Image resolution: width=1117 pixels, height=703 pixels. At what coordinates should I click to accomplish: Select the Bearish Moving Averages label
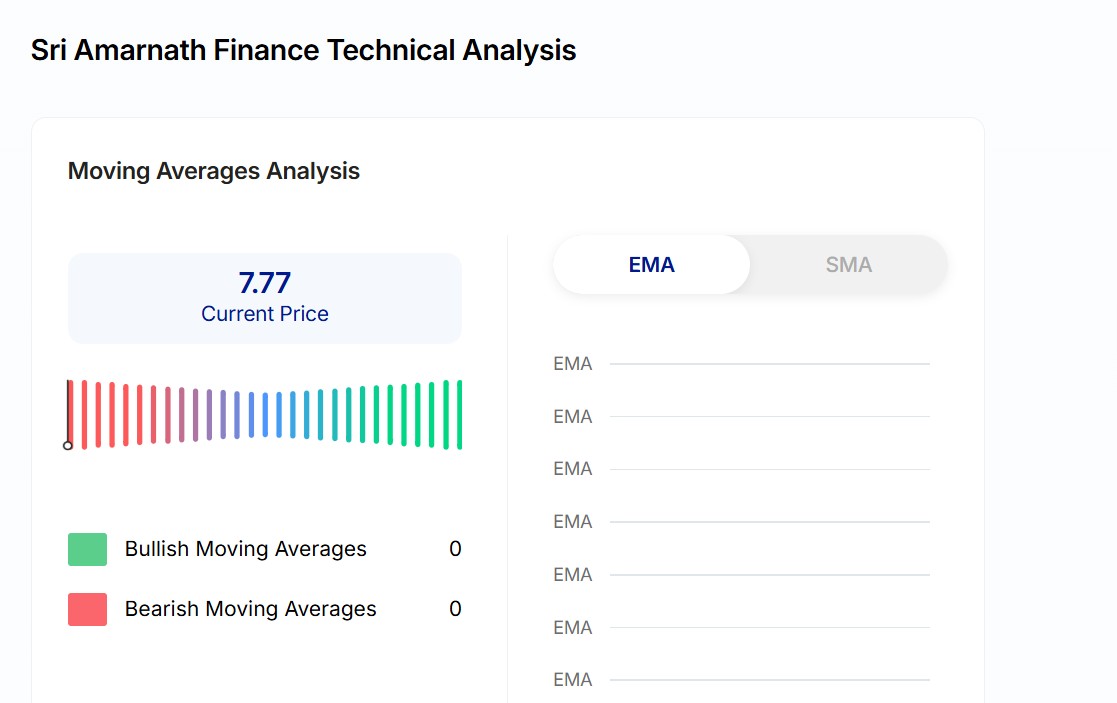click(250, 609)
